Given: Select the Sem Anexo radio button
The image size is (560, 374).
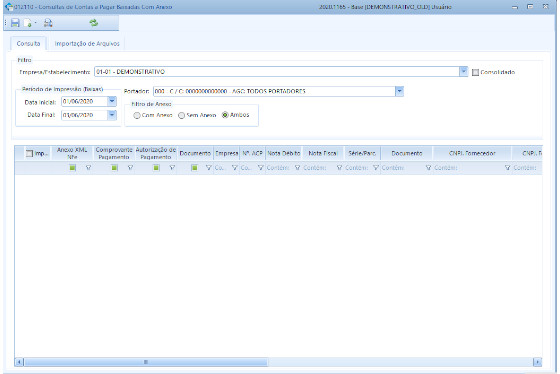Looking at the screenshot, I should [x=181, y=115].
